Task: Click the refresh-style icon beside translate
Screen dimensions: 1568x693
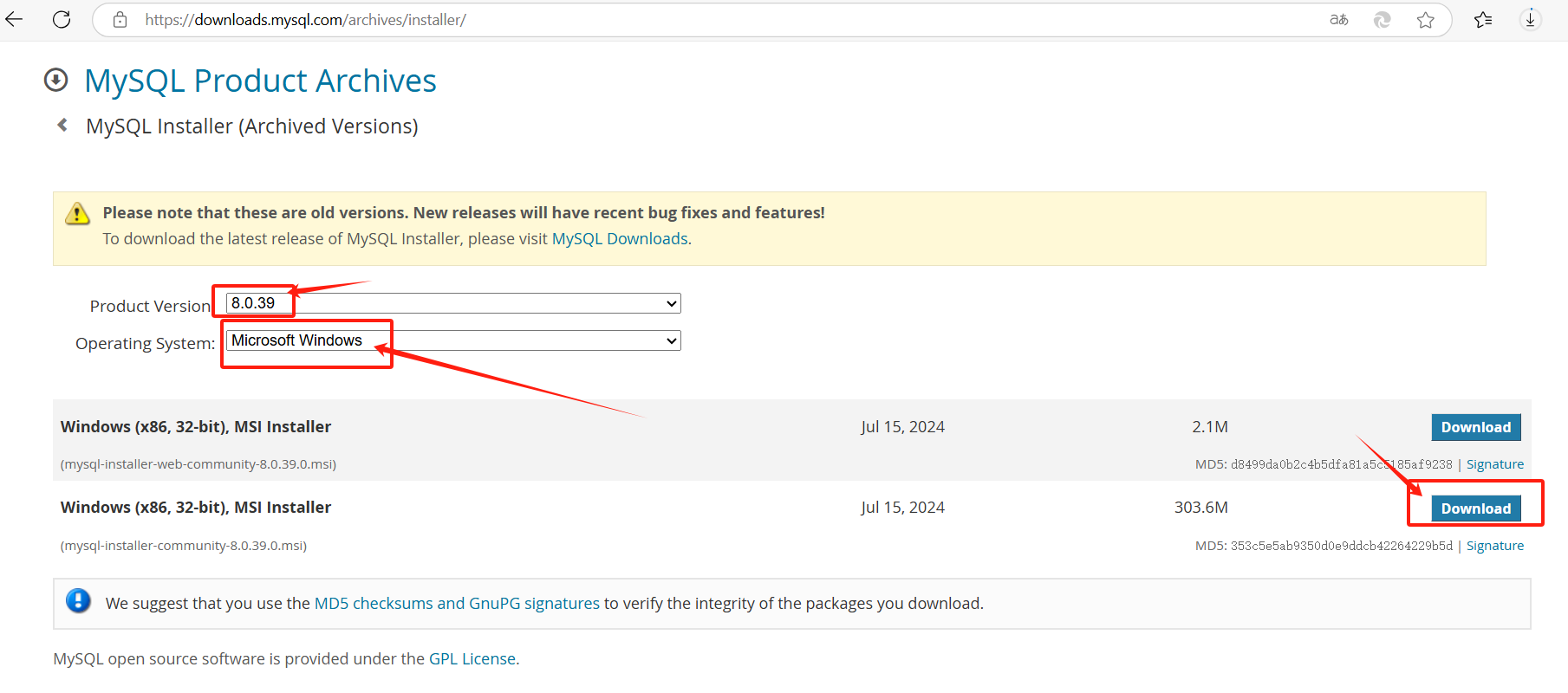Action: click(1383, 19)
